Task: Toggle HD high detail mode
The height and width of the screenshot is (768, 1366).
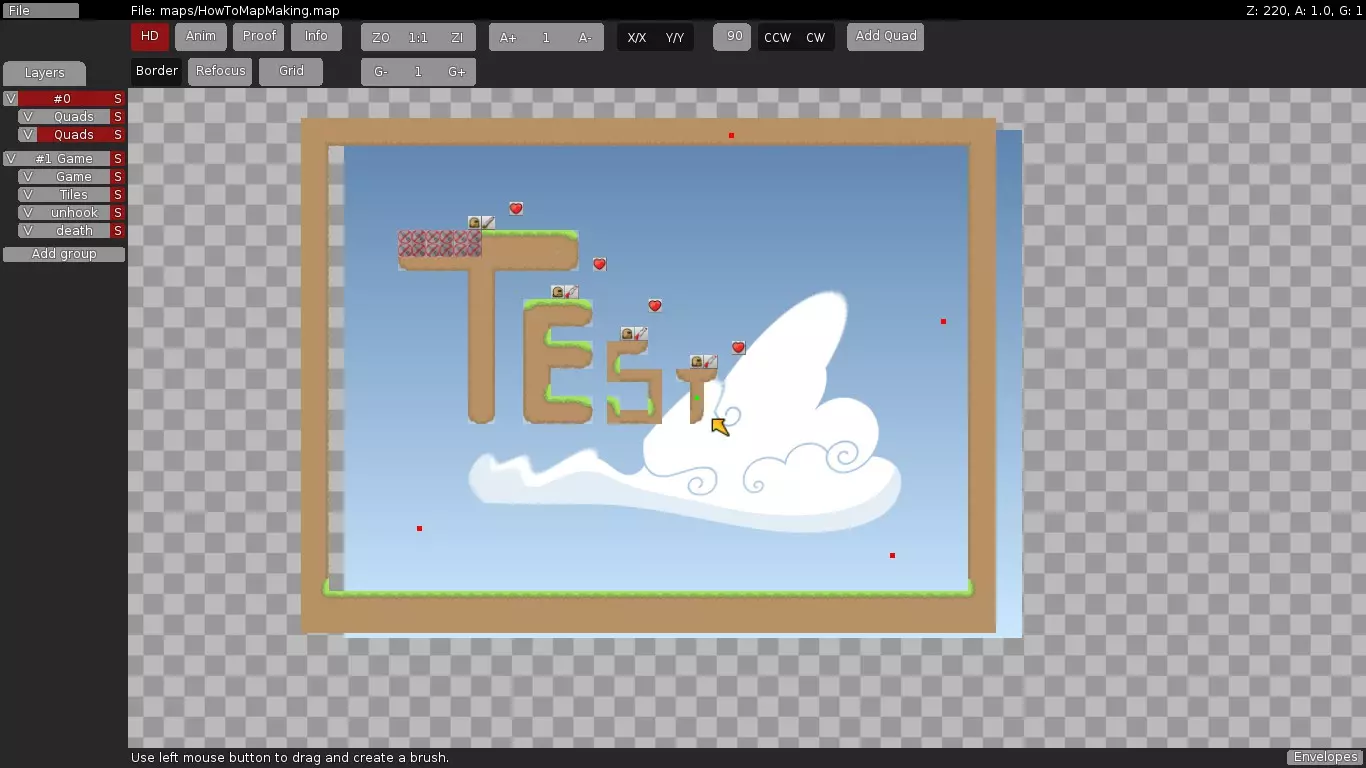Action: [x=149, y=37]
